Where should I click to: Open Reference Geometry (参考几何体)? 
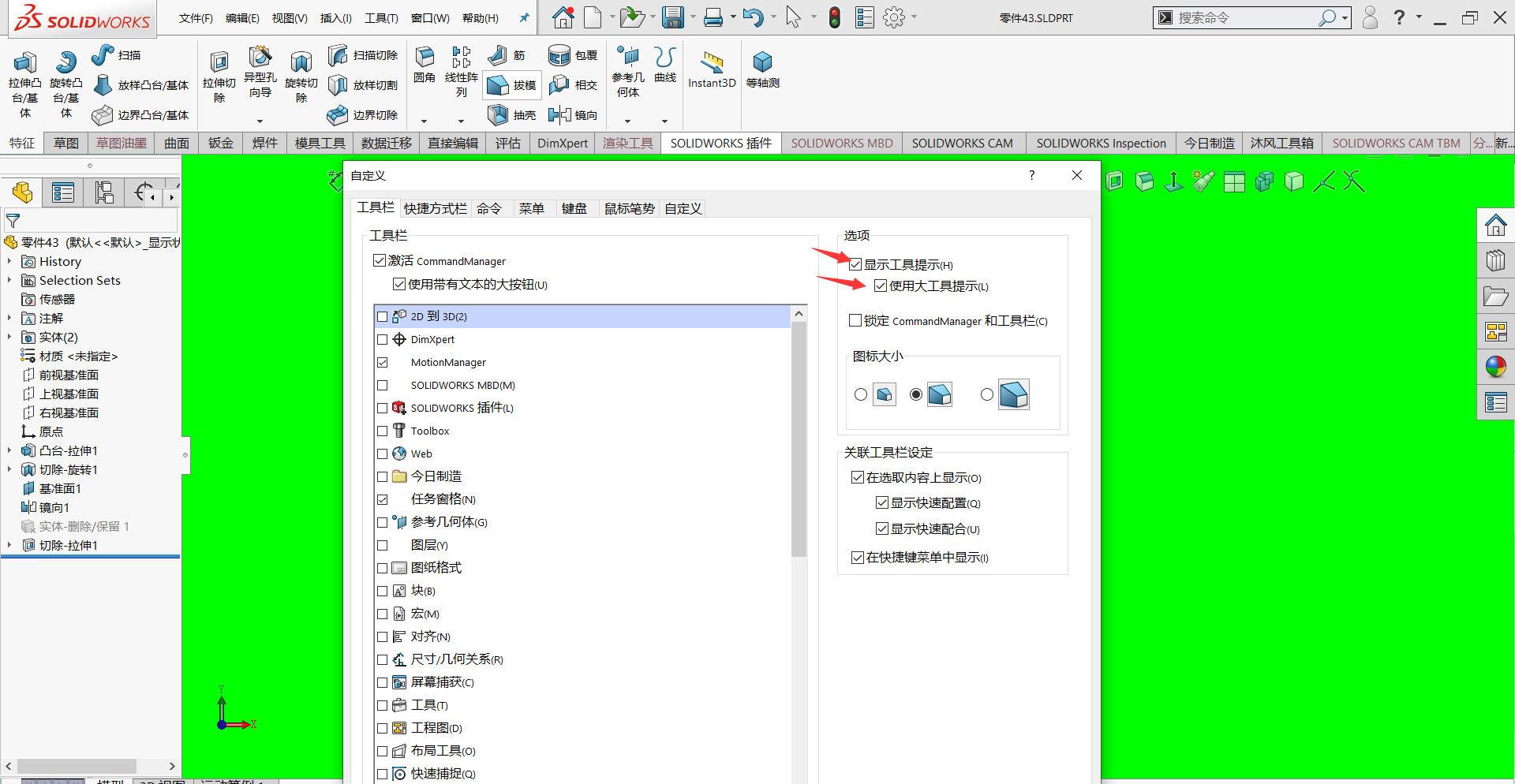click(628, 71)
